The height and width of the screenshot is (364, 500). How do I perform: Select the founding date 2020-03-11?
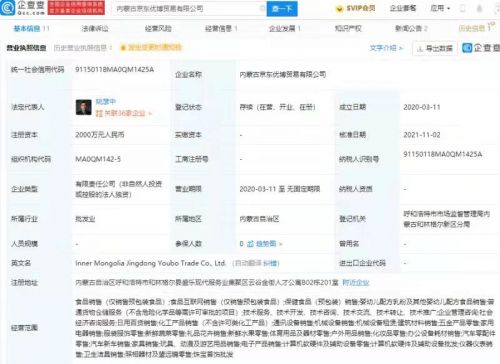tap(422, 107)
